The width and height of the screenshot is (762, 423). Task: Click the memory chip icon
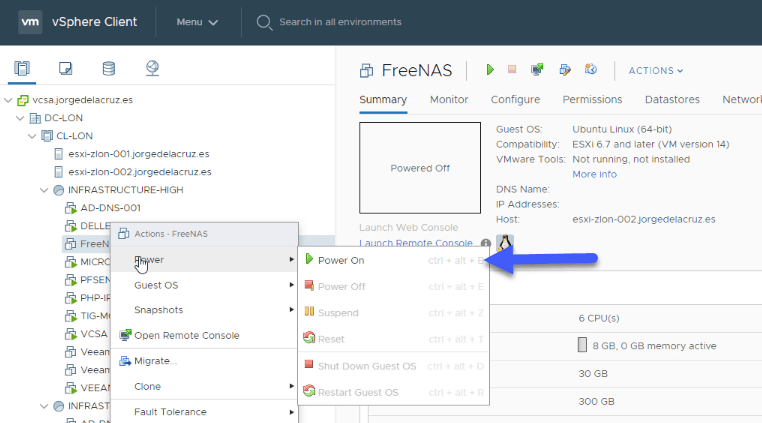[x=582, y=345]
